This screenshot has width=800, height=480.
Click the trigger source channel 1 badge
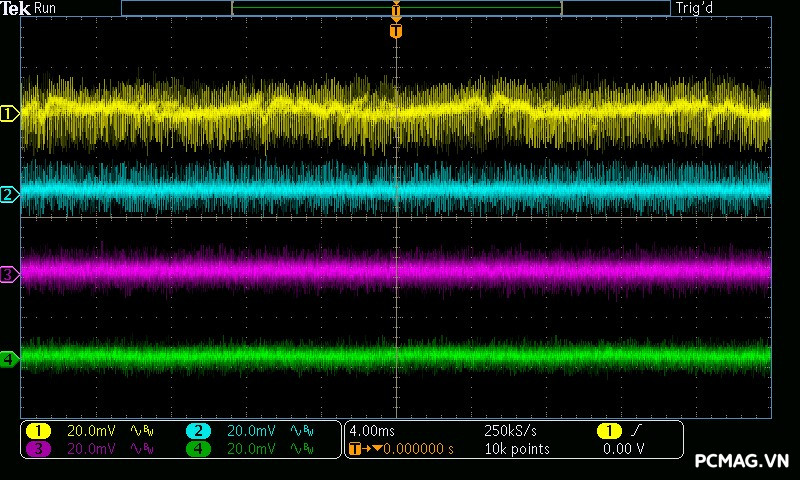click(x=608, y=430)
